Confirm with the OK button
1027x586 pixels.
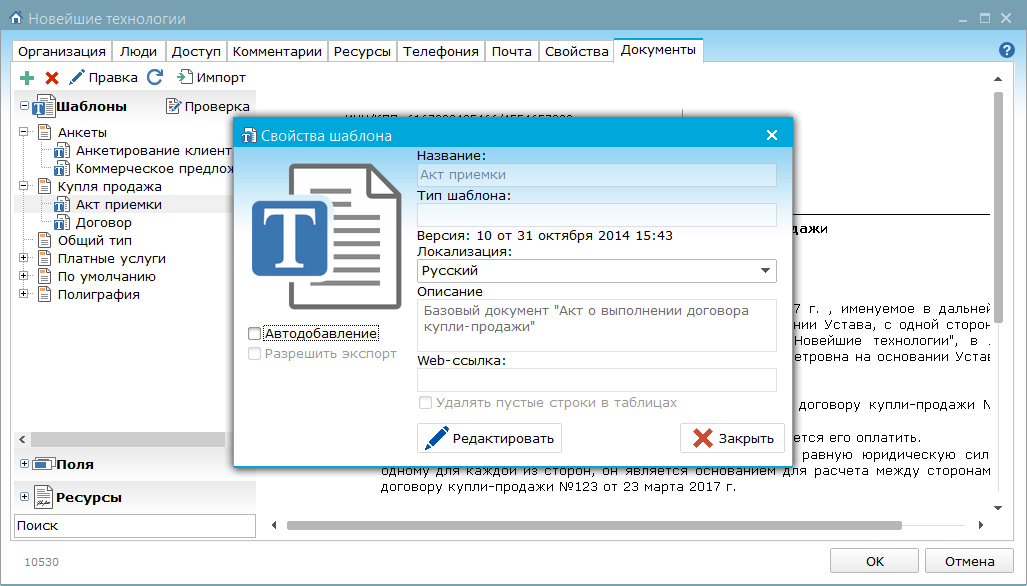pos(874,561)
